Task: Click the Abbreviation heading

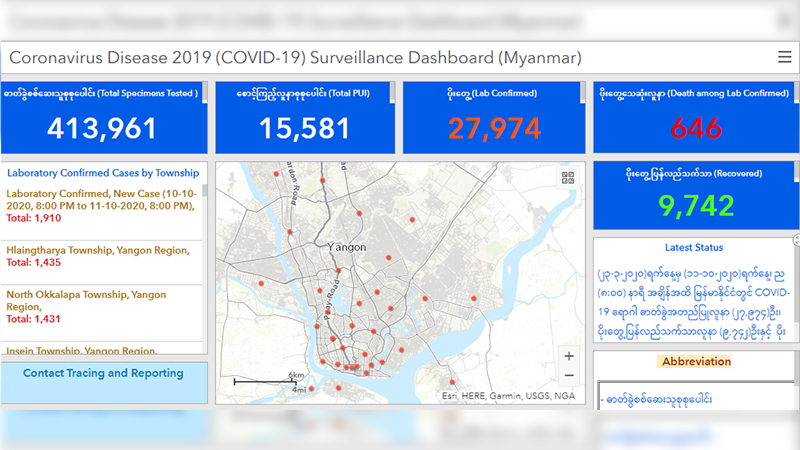Action: [696, 361]
